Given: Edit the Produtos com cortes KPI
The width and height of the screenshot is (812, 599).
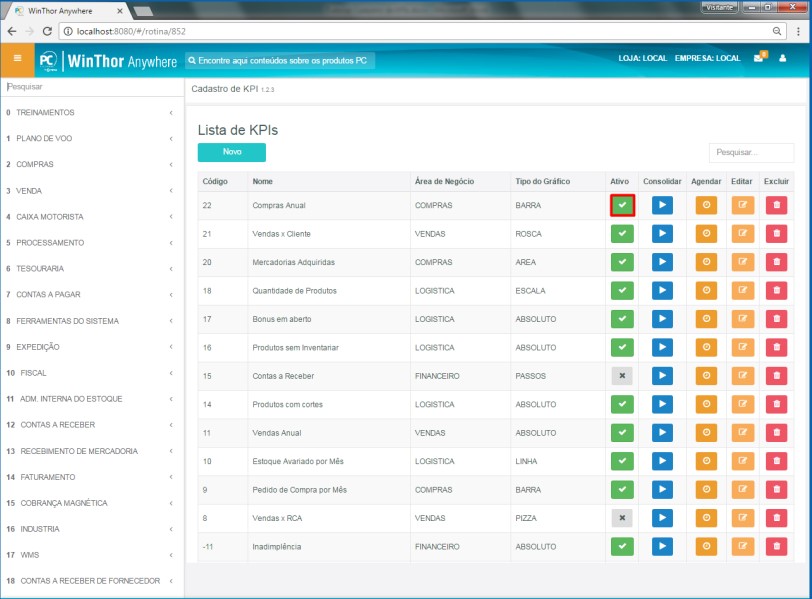Looking at the screenshot, I should tap(743, 404).
